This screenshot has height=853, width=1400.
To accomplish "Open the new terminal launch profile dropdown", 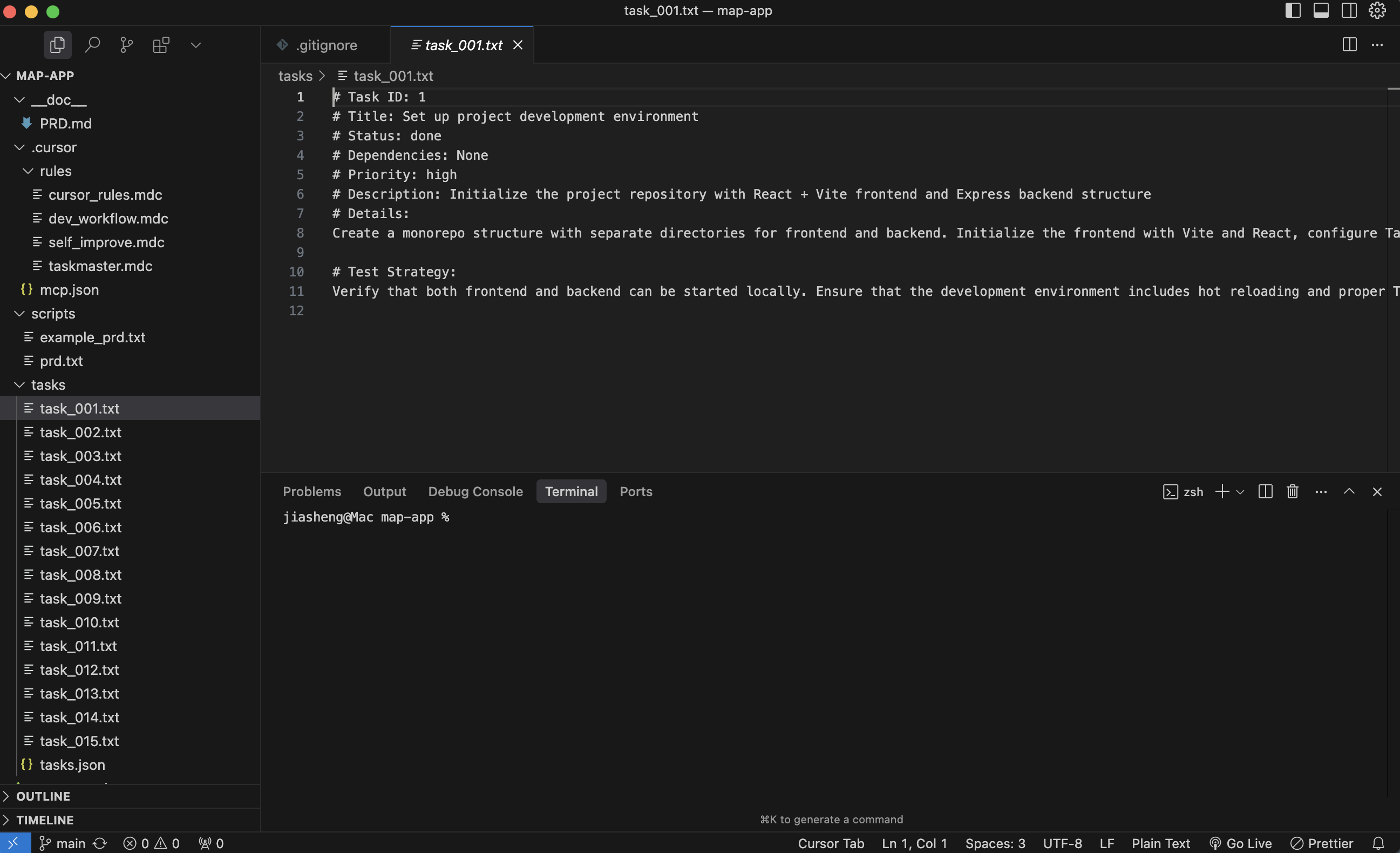I will [x=1240, y=492].
